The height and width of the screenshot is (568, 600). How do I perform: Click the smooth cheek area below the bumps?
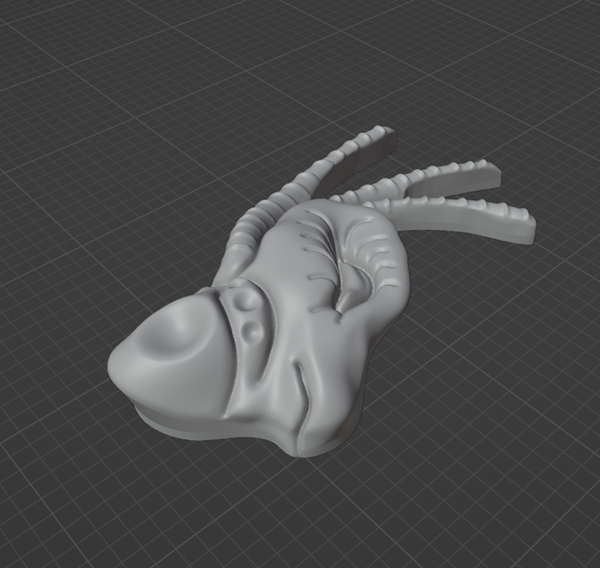[x=255, y=375]
